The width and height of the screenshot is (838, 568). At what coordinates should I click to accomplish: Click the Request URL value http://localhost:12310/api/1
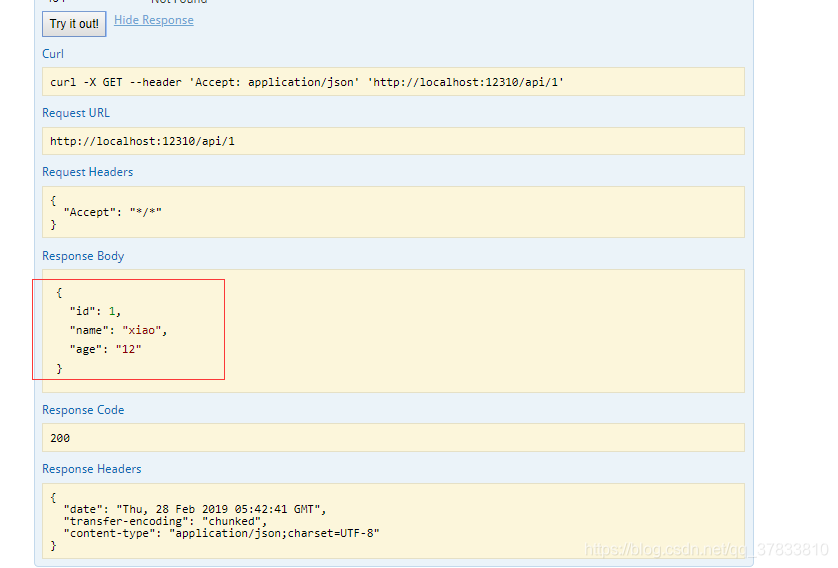click(x=142, y=141)
